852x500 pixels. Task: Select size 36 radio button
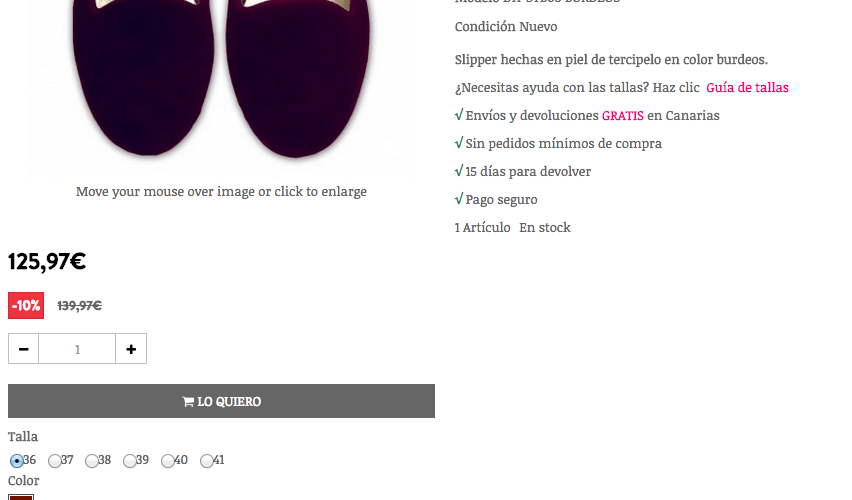click(17, 461)
